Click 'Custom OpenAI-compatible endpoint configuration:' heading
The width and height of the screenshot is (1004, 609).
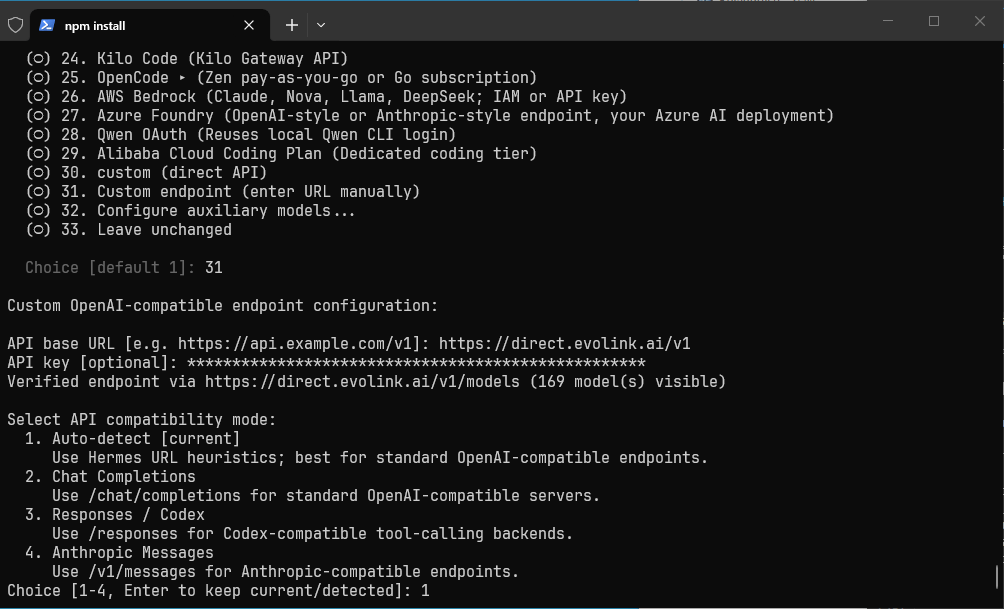click(222, 306)
